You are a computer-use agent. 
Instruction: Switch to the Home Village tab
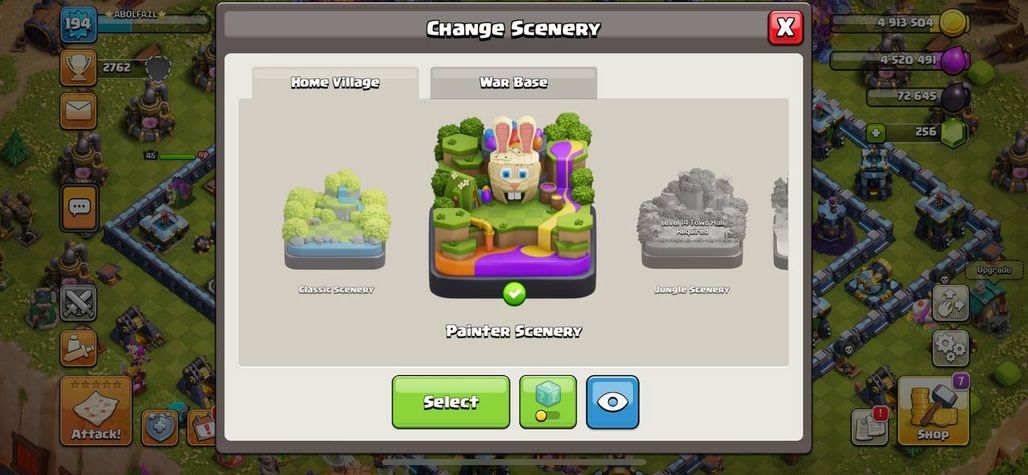[x=335, y=83]
